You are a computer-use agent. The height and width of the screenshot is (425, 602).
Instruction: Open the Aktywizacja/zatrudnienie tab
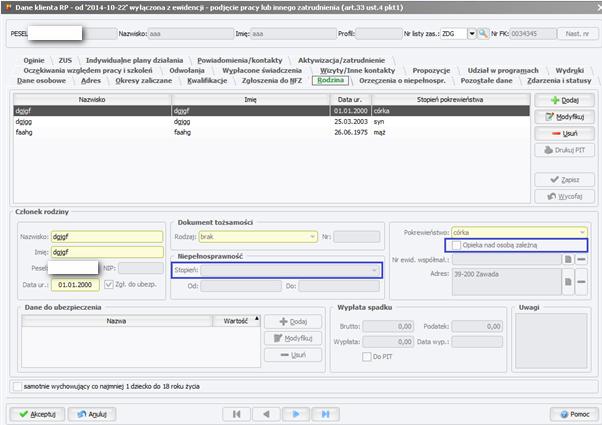point(341,60)
